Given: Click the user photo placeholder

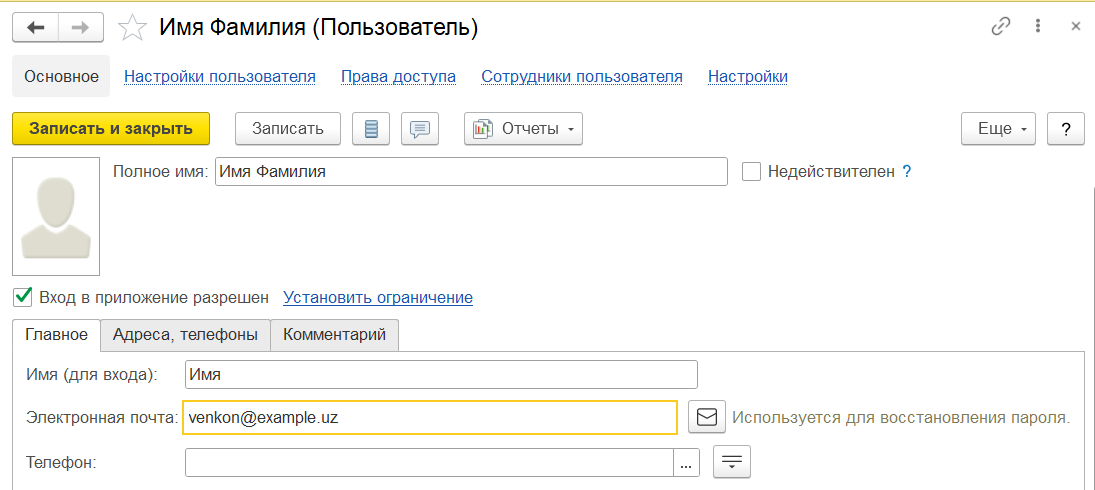Looking at the screenshot, I should pos(56,216).
